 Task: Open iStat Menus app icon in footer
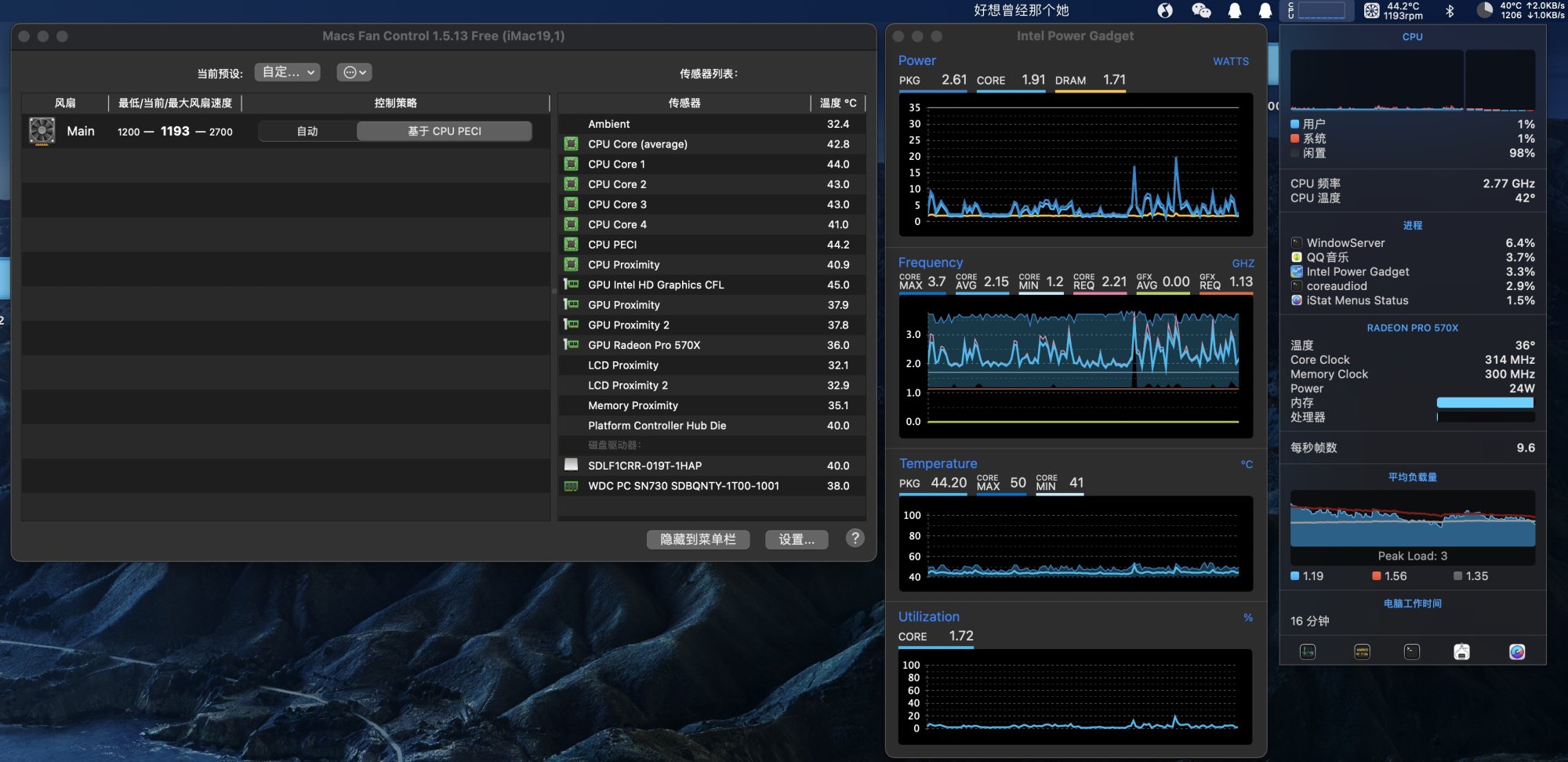point(1517,651)
